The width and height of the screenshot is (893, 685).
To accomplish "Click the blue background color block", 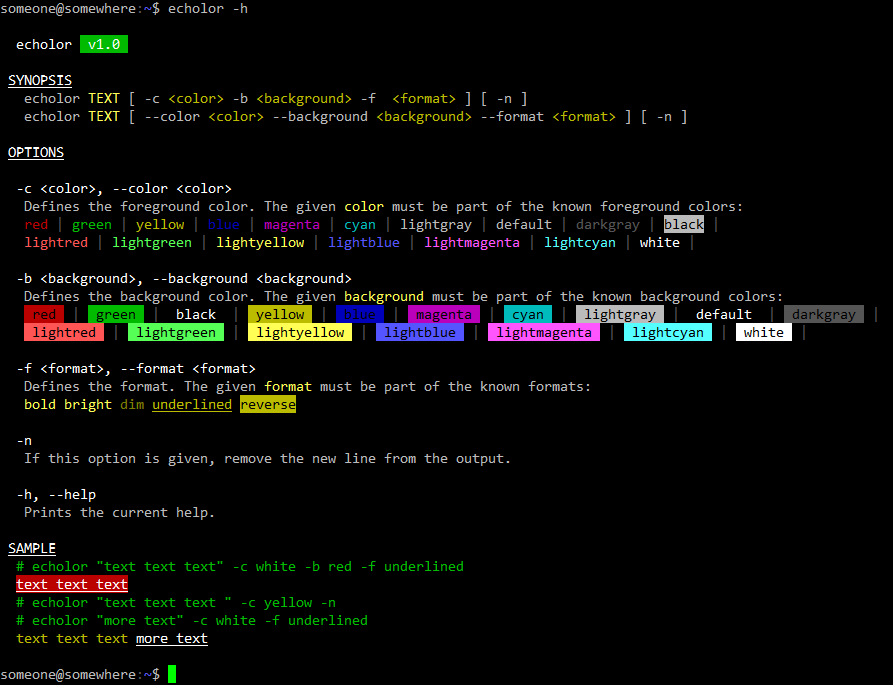I will click(360, 314).
